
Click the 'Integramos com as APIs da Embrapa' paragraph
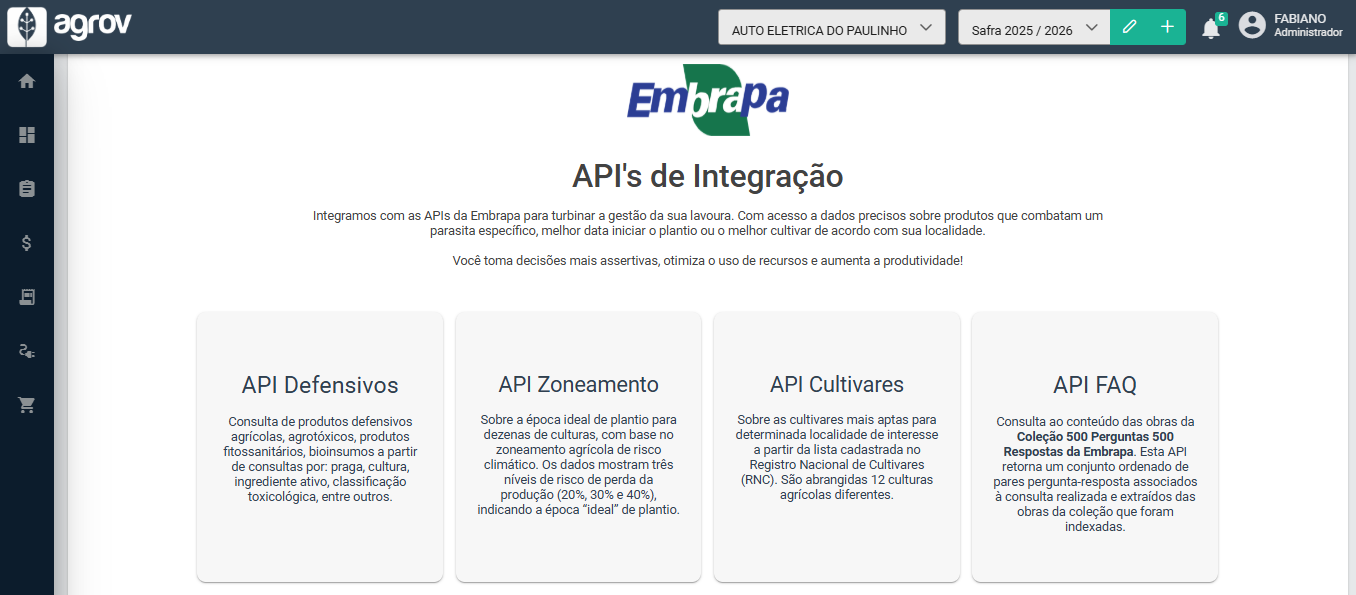(708, 223)
